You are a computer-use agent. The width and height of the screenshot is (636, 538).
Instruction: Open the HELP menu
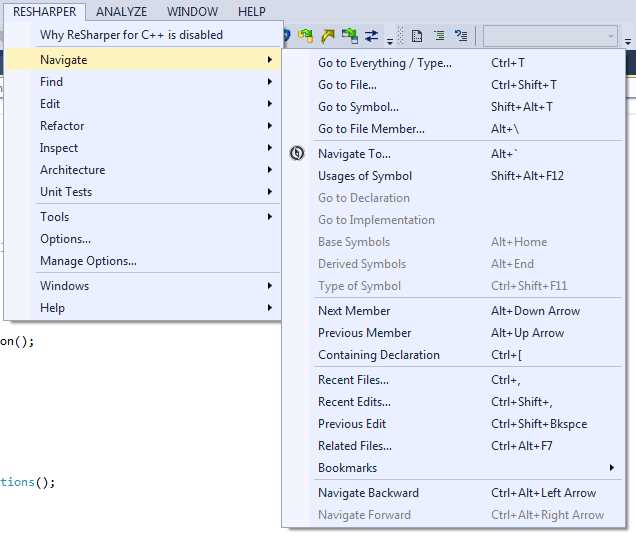251,11
